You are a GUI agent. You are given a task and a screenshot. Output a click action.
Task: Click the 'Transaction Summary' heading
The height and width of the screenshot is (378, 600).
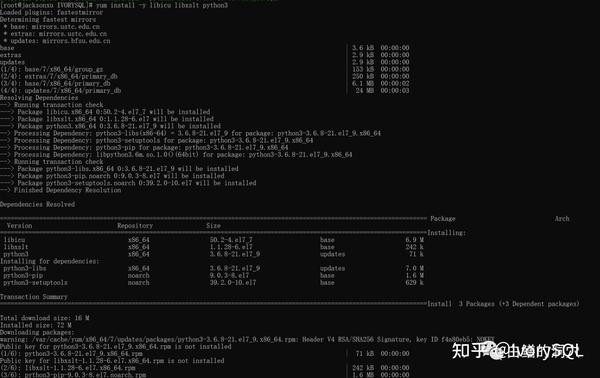click(34, 297)
